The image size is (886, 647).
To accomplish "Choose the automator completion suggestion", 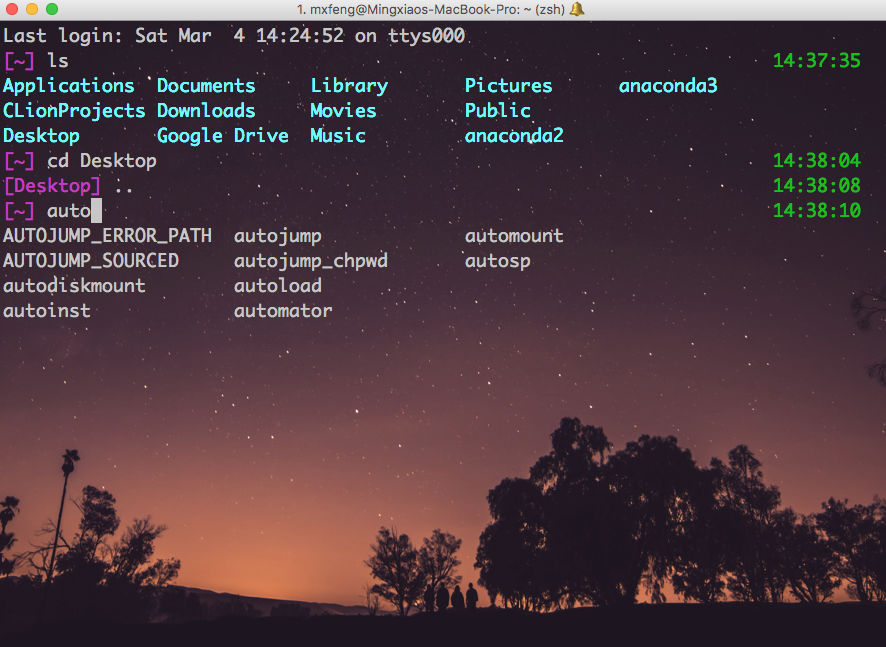I will [283, 311].
